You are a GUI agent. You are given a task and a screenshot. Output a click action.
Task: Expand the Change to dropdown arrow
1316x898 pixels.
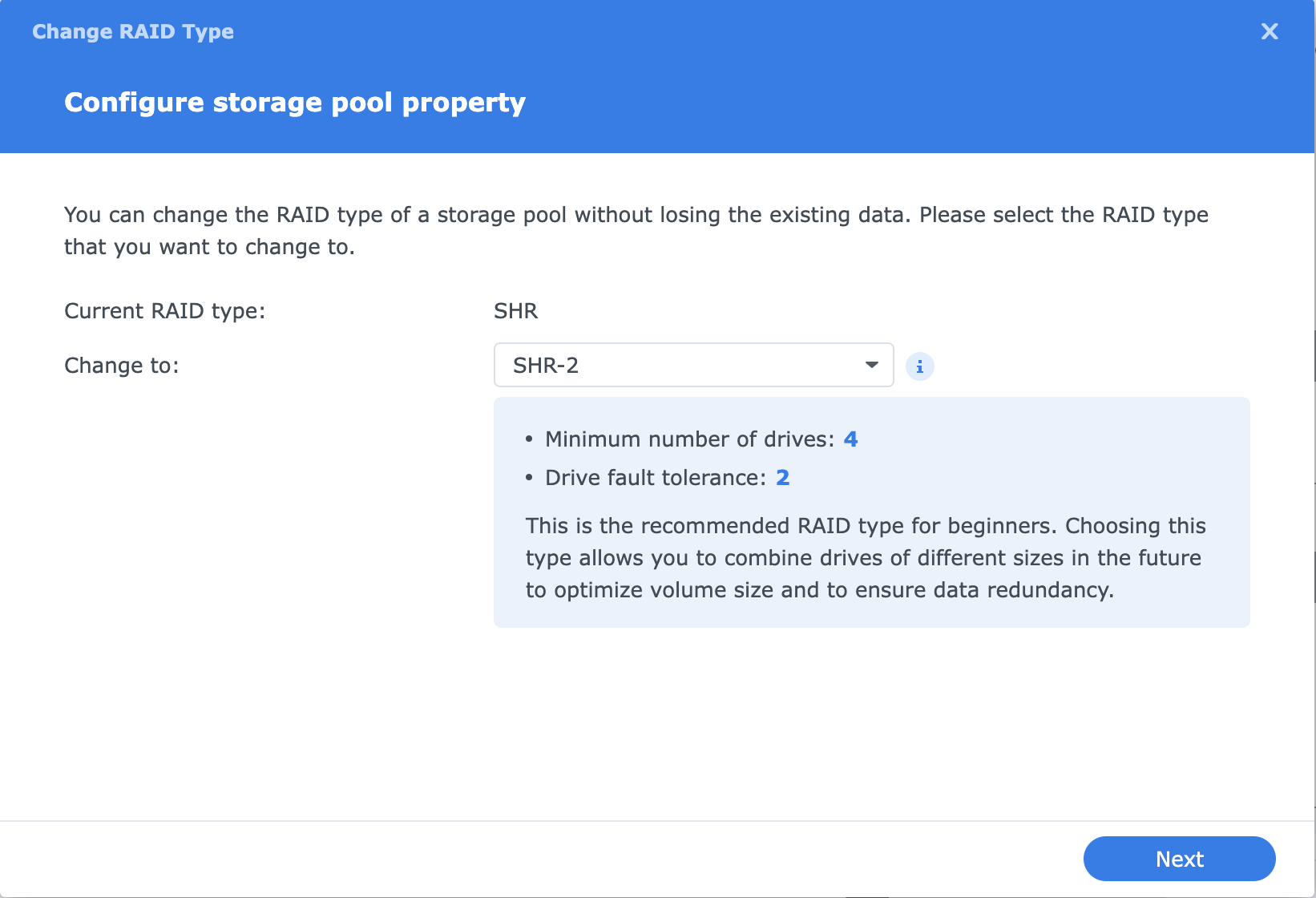pyautogui.click(x=871, y=365)
